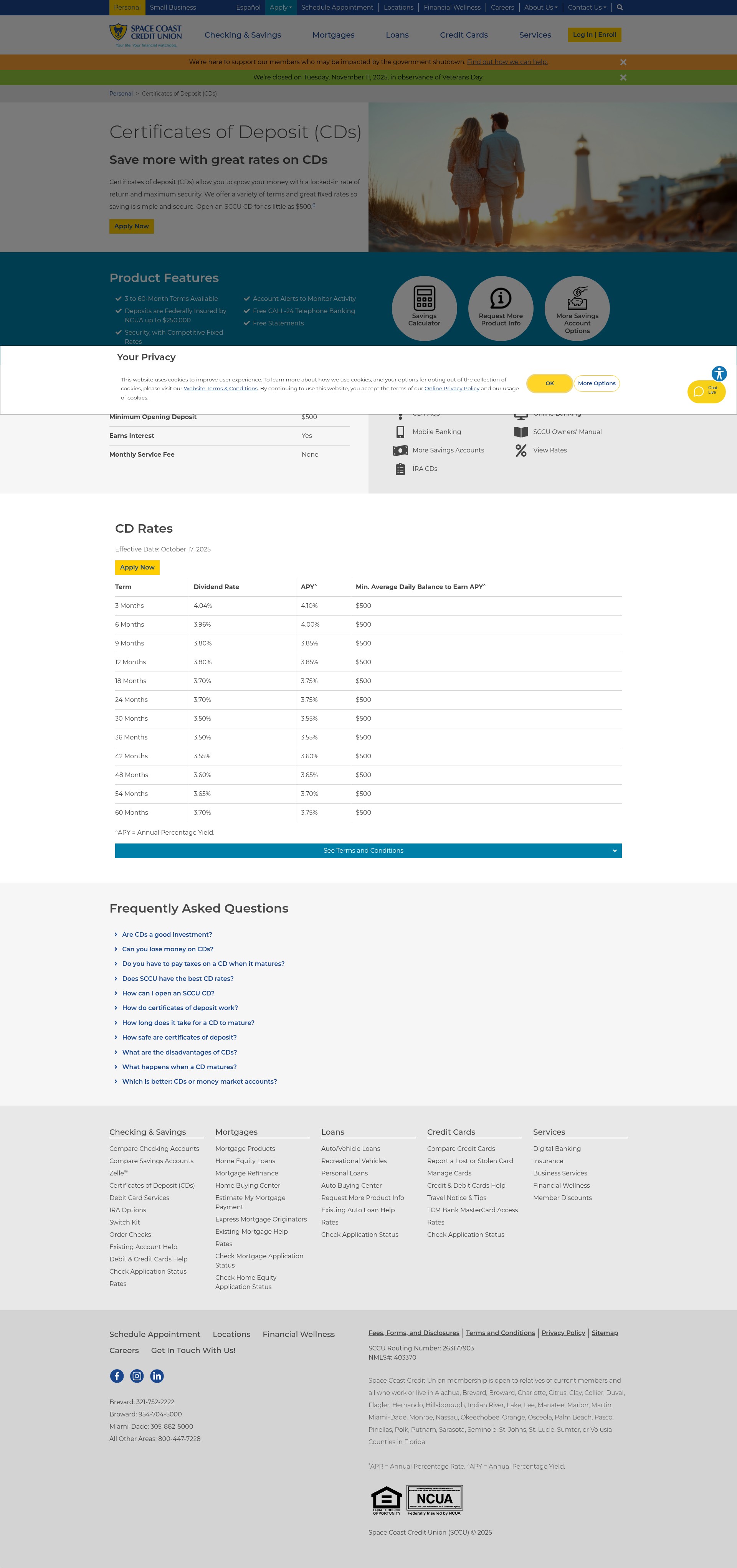Click the More Savings Accounts cash icon

click(x=400, y=451)
